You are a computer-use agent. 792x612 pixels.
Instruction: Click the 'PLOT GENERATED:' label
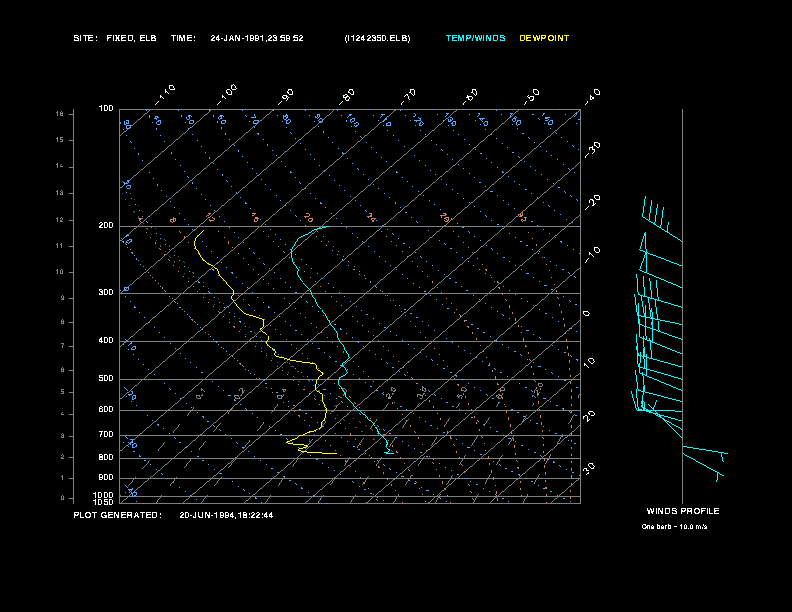click(x=118, y=515)
